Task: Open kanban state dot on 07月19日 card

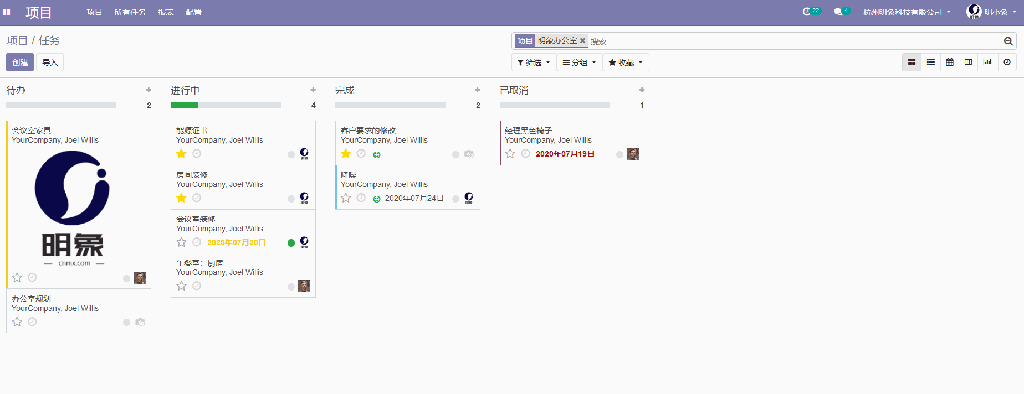Action: click(x=620, y=154)
